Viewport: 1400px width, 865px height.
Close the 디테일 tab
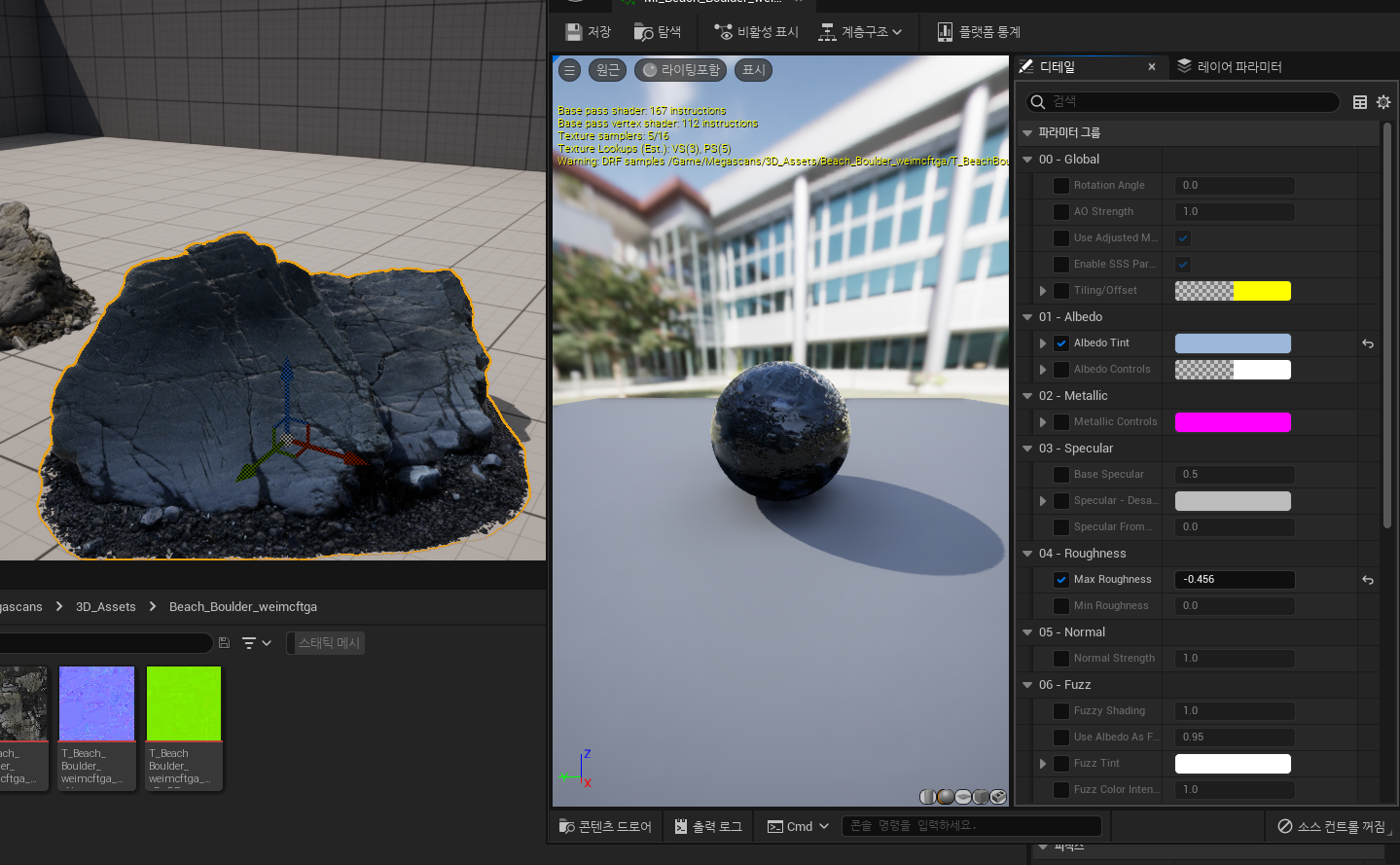pyautogui.click(x=1152, y=67)
